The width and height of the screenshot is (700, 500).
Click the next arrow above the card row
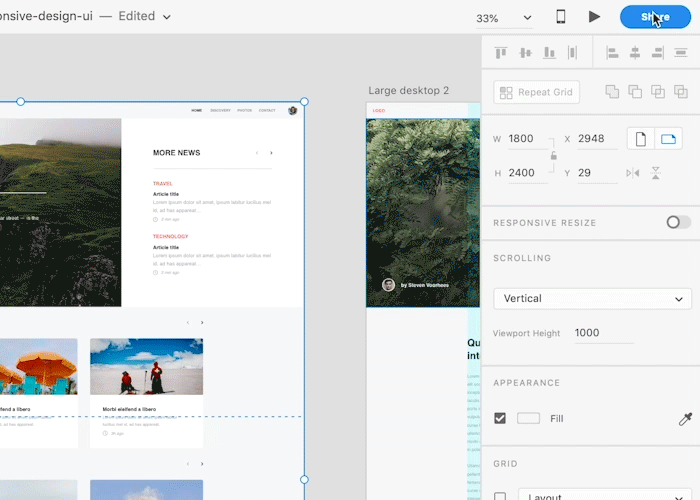pyautogui.click(x=202, y=322)
